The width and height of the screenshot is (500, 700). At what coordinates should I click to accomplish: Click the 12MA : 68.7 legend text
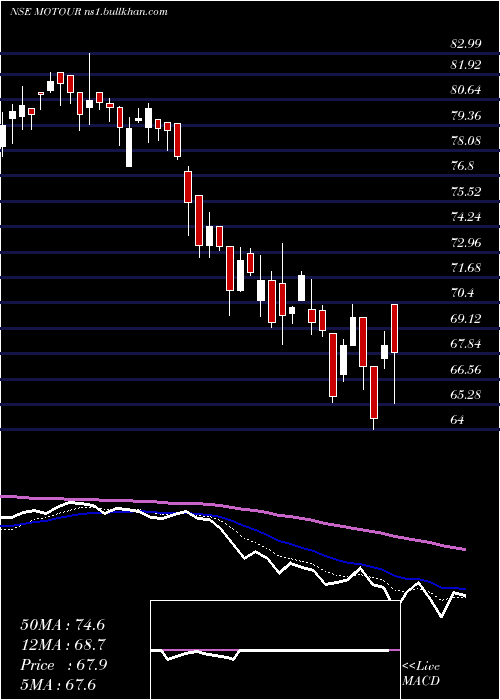(63, 645)
